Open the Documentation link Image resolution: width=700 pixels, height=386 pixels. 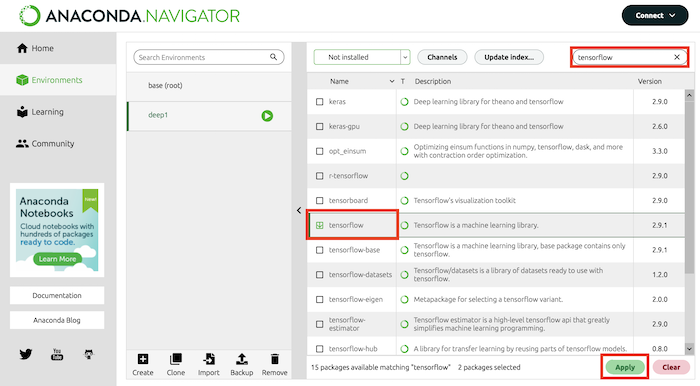57,295
